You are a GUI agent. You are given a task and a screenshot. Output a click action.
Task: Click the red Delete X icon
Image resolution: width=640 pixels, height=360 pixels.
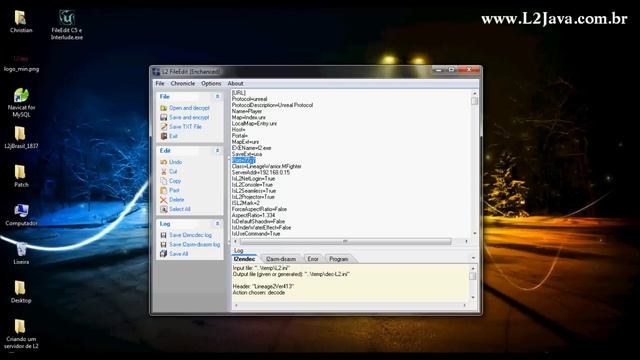164,200
